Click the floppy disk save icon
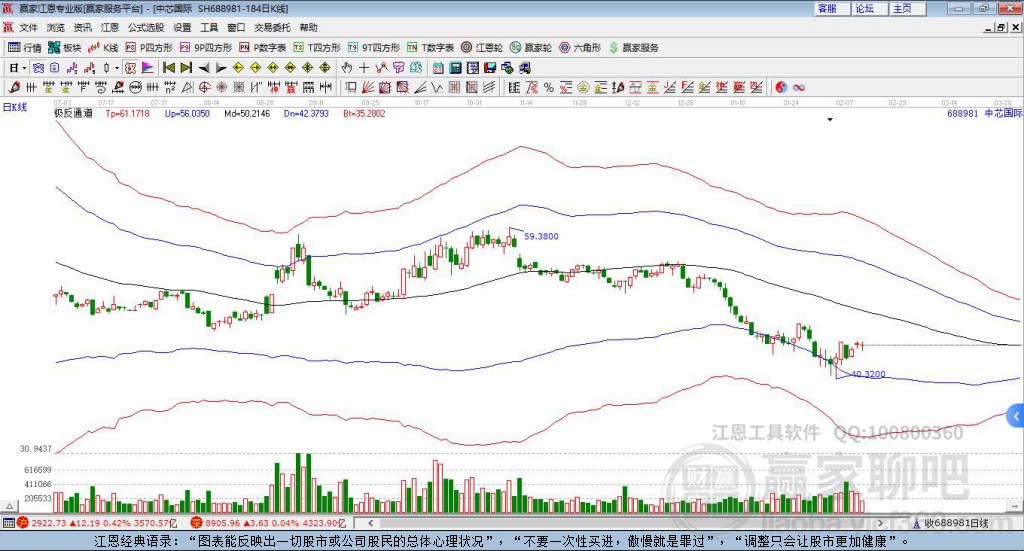 pyautogui.click(x=490, y=68)
